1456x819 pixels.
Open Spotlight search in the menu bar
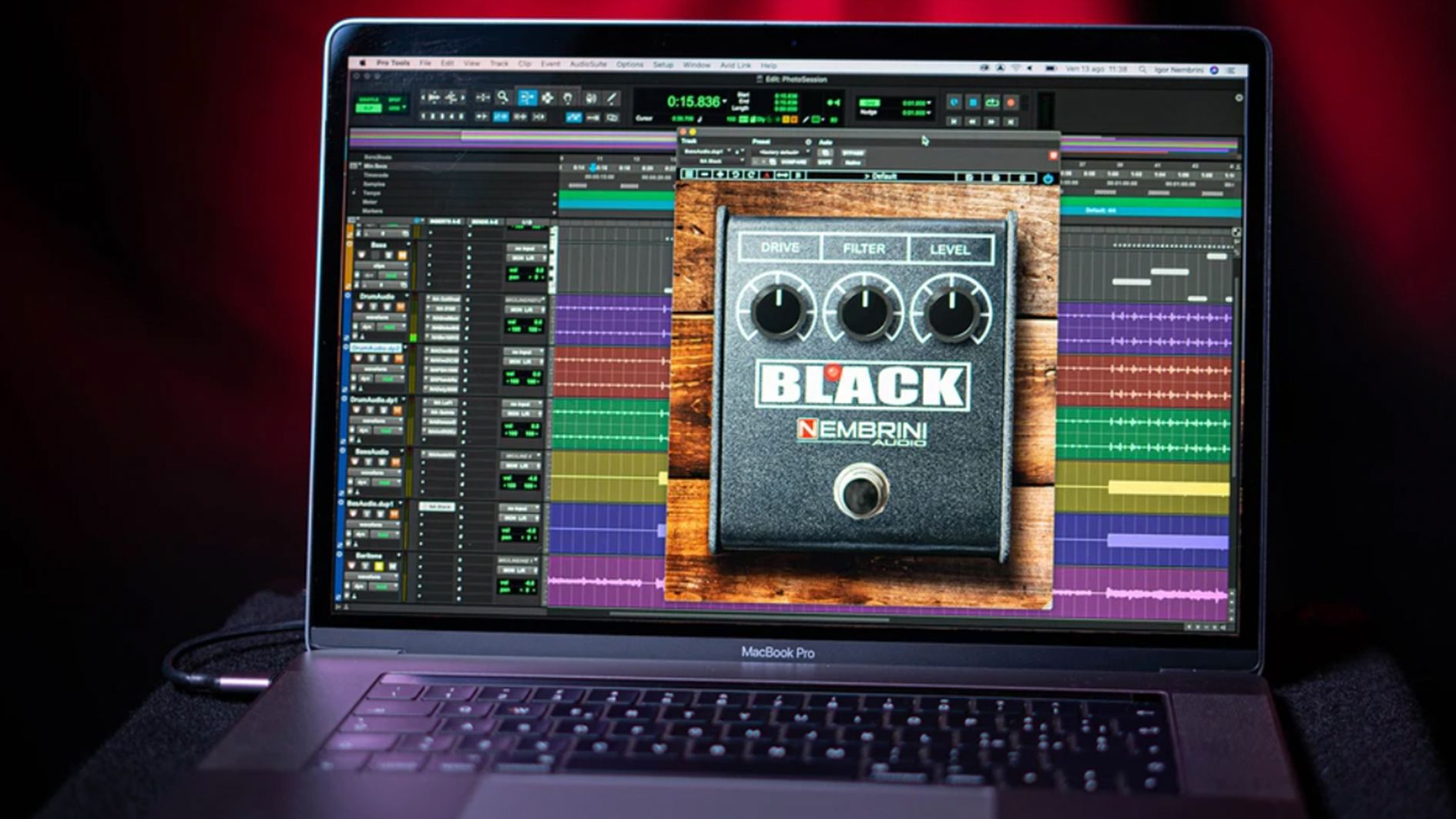1142,69
